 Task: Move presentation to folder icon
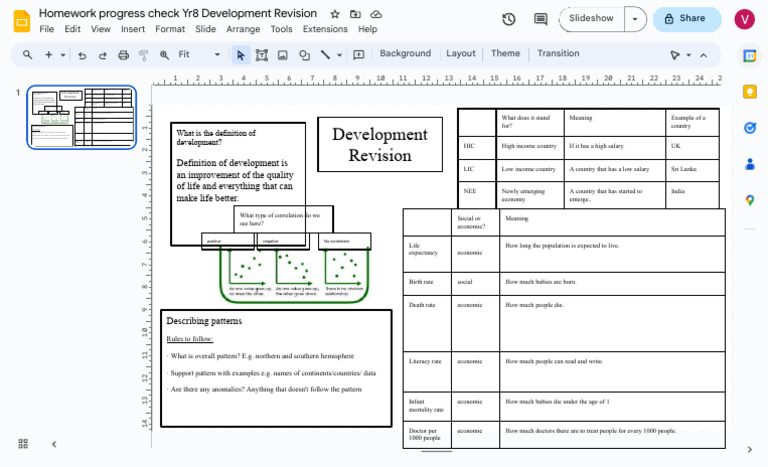tap(356, 14)
